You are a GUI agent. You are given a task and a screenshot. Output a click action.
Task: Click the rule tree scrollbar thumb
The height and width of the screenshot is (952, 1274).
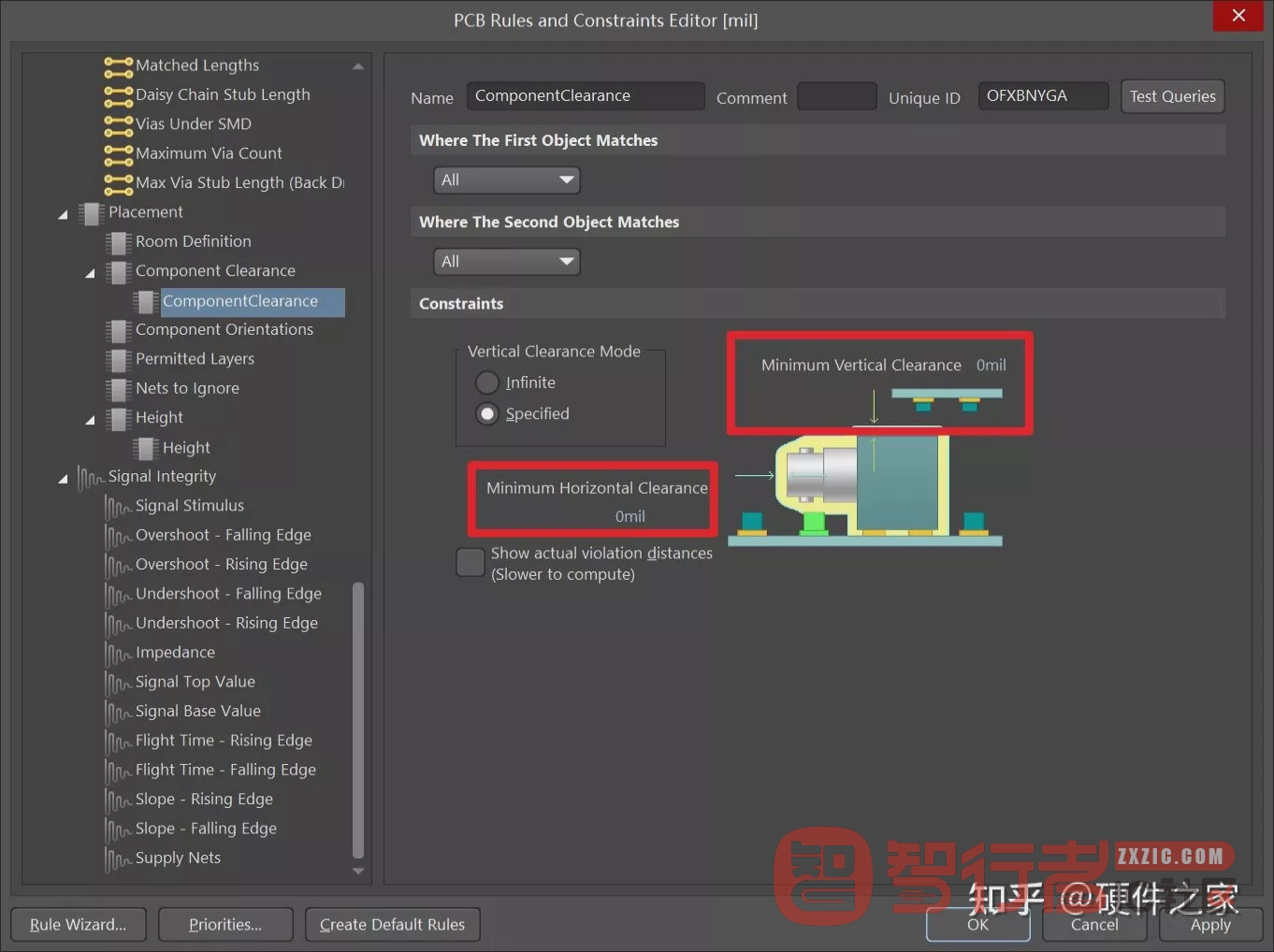pyautogui.click(x=358, y=720)
